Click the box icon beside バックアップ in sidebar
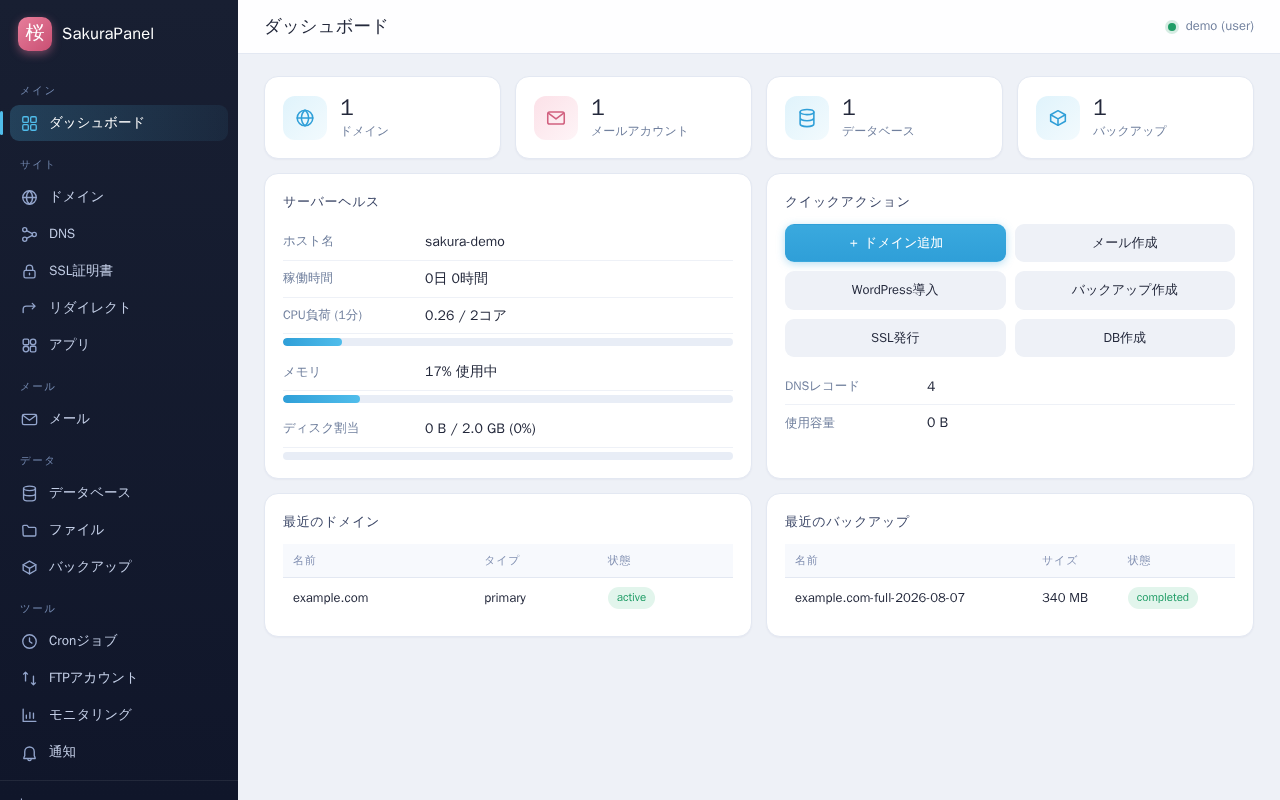The image size is (1280, 800). coord(29,567)
